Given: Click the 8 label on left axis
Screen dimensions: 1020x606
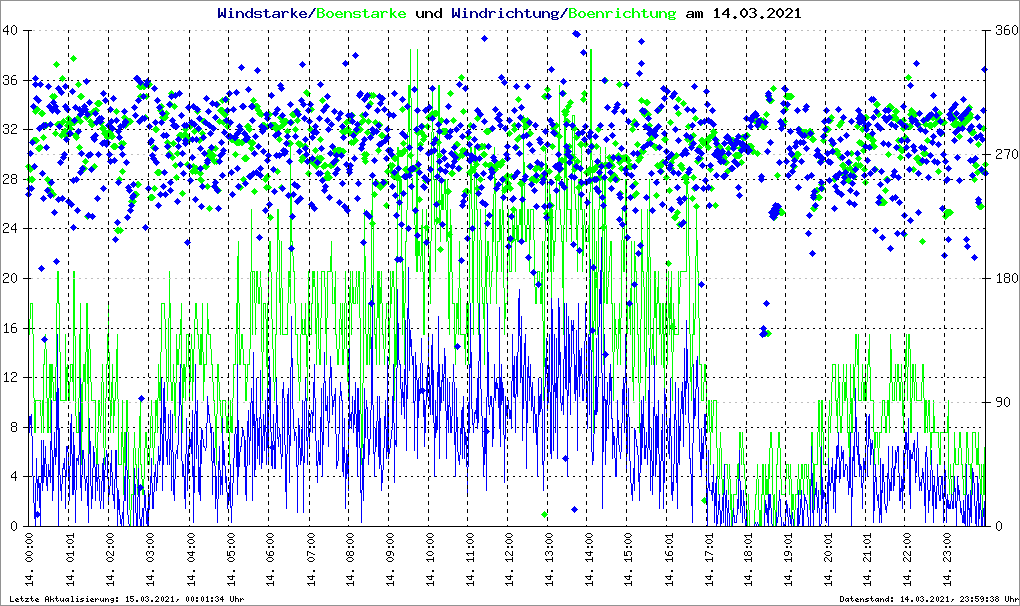Looking at the screenshot, I should (x=14, y=427).
